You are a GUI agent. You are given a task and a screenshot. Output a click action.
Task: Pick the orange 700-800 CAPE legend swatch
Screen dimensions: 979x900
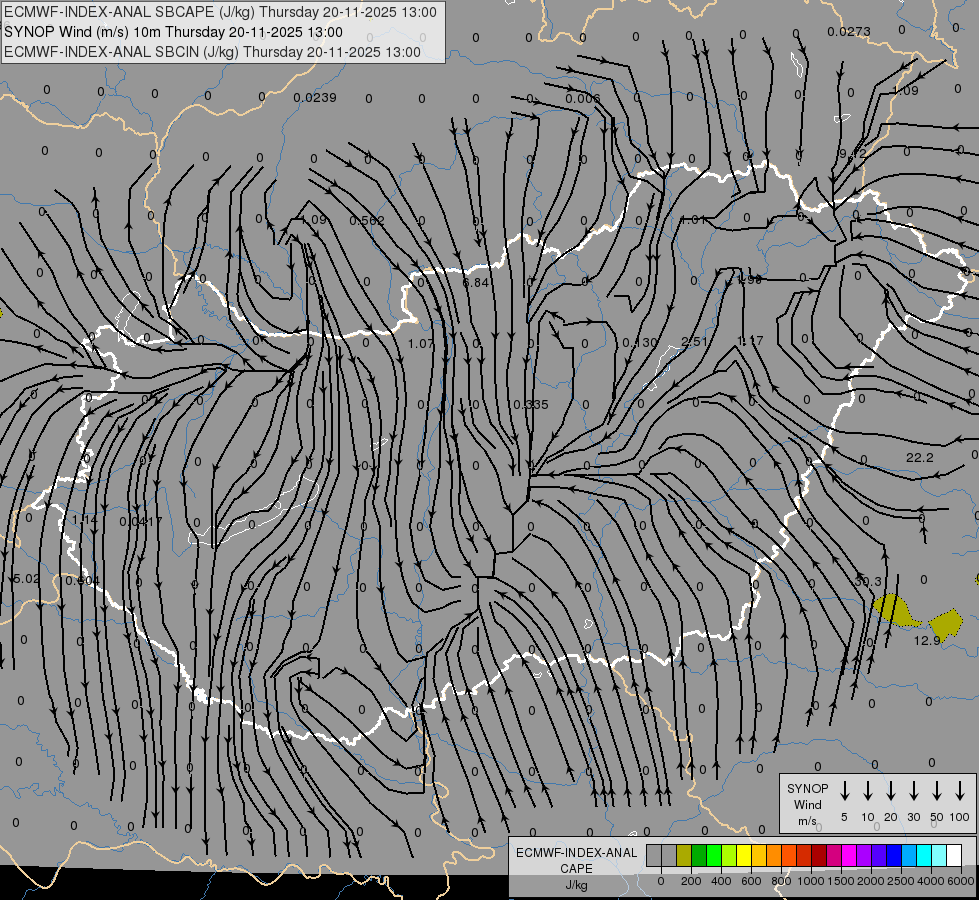pos(774,855)
